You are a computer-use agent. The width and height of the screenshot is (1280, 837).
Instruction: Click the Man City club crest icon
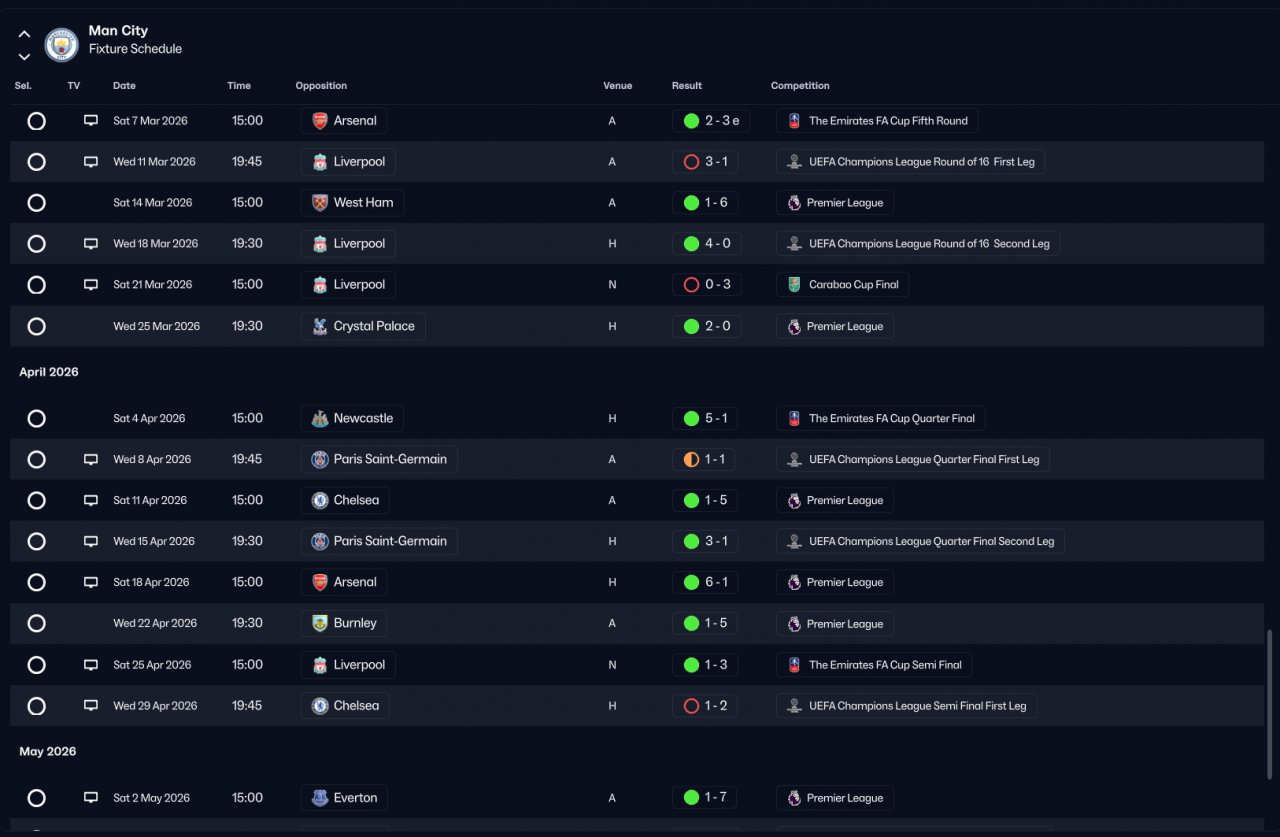point(62,44)
